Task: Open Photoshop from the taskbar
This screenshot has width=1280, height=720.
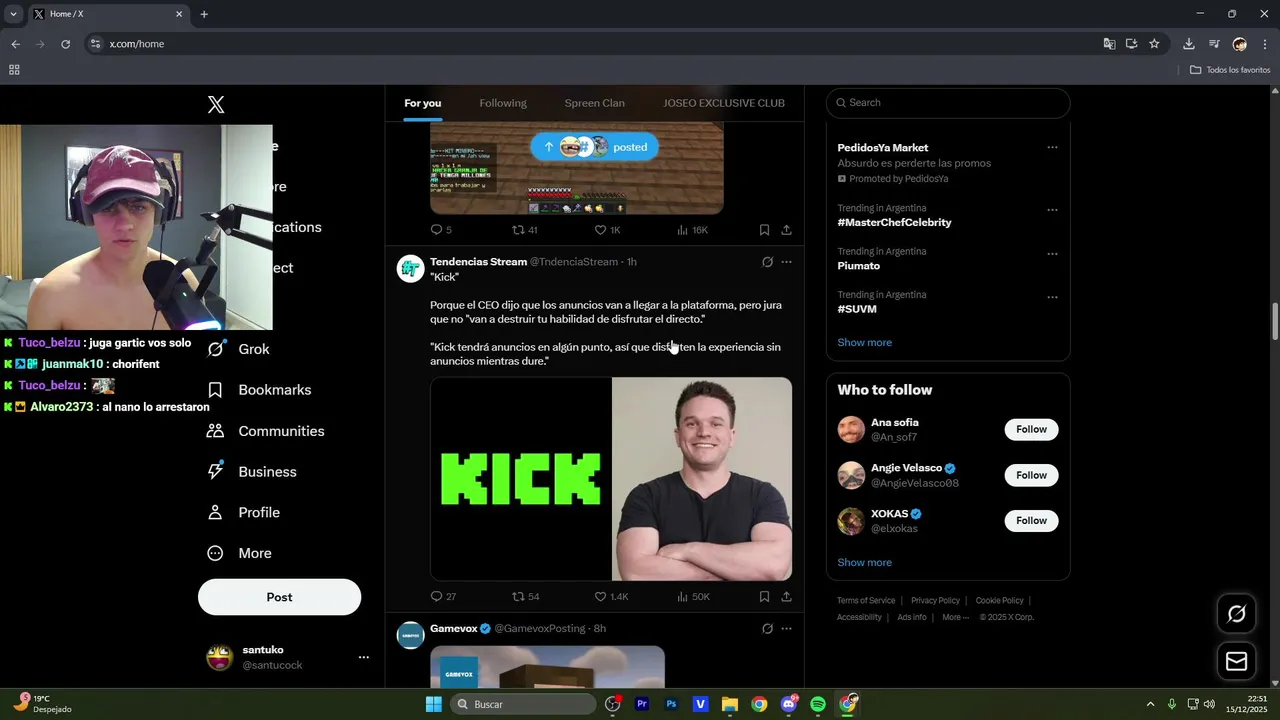Action: (671, 704)
